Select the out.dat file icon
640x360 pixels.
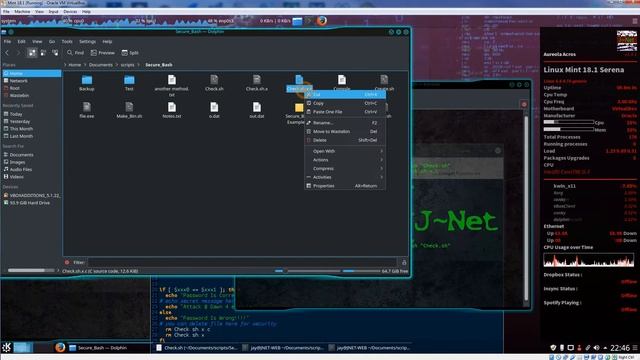tap(257, 107)
